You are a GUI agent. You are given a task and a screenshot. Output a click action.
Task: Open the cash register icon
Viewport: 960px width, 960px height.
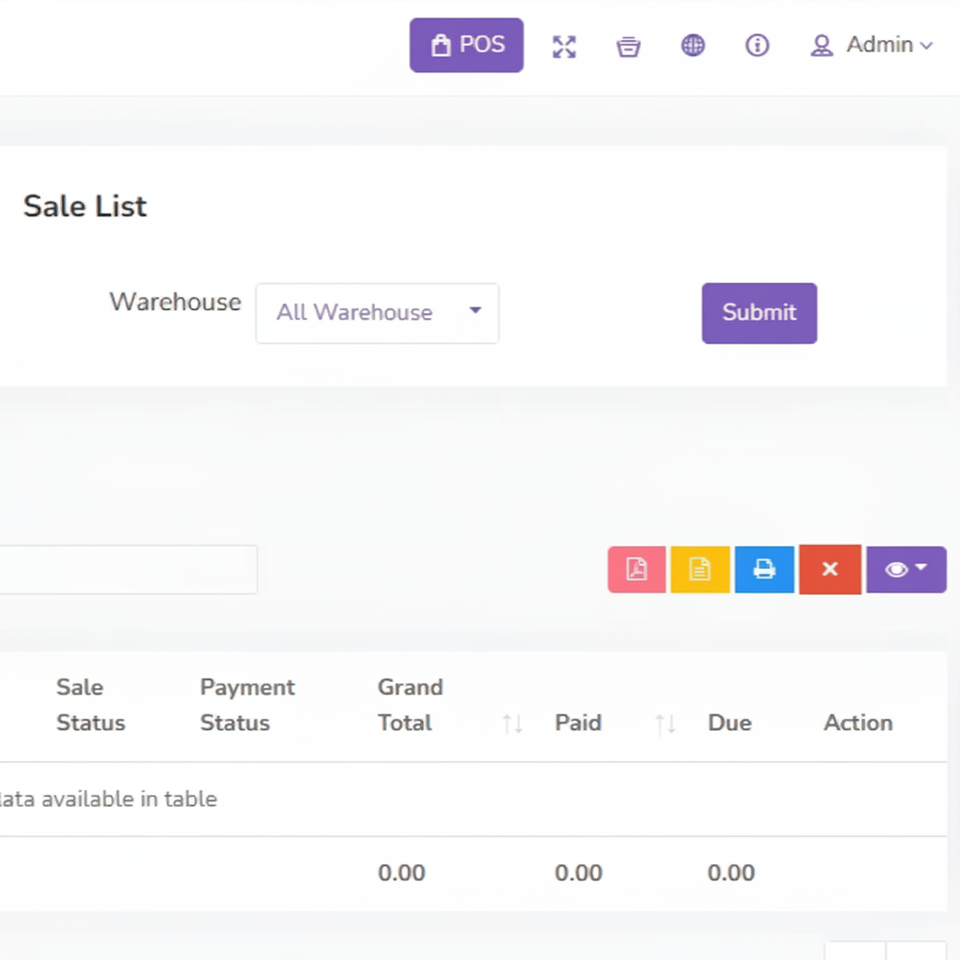coord(628,46)
